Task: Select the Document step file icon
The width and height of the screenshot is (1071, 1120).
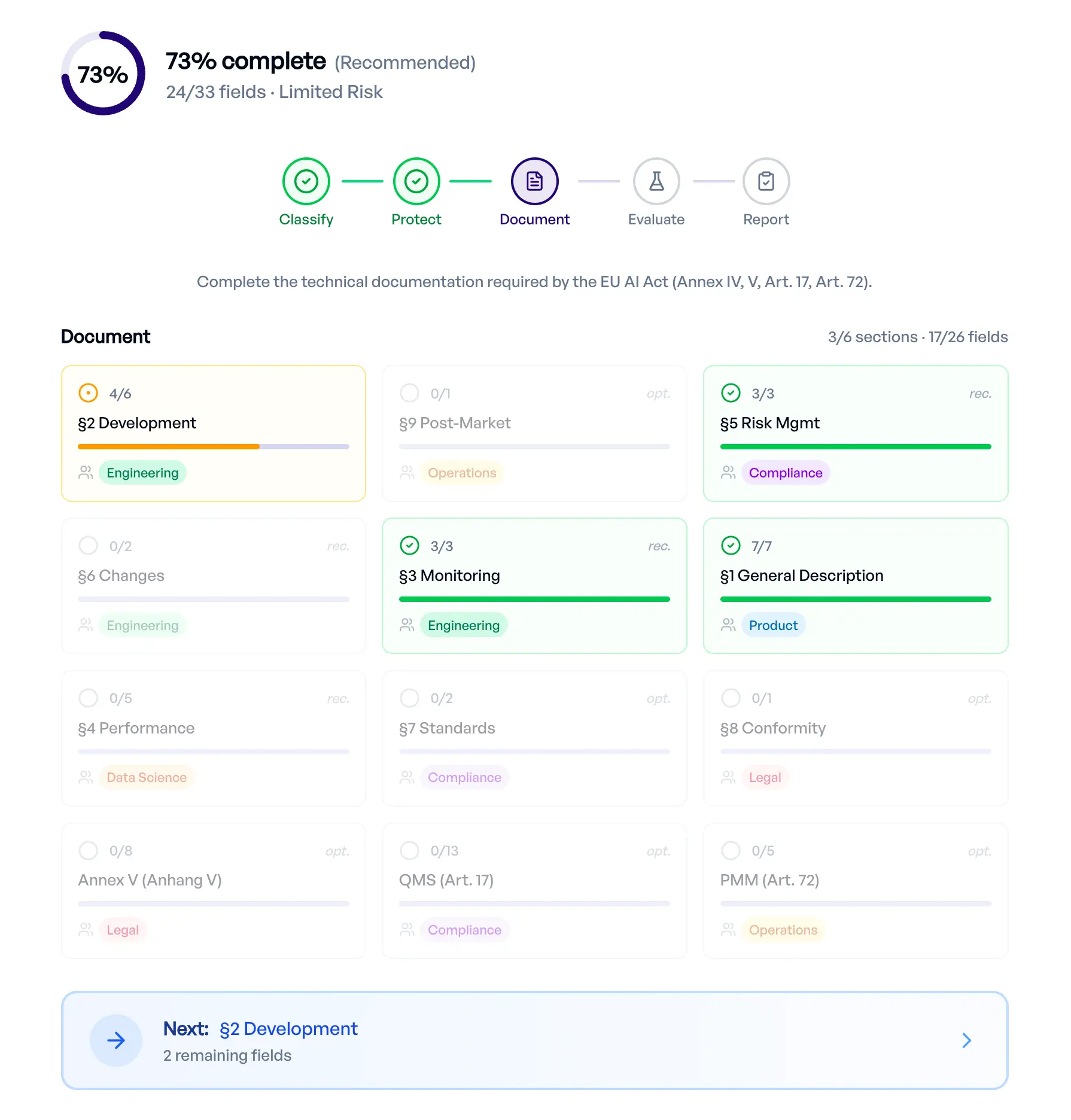Action: (x=534, y=181)
